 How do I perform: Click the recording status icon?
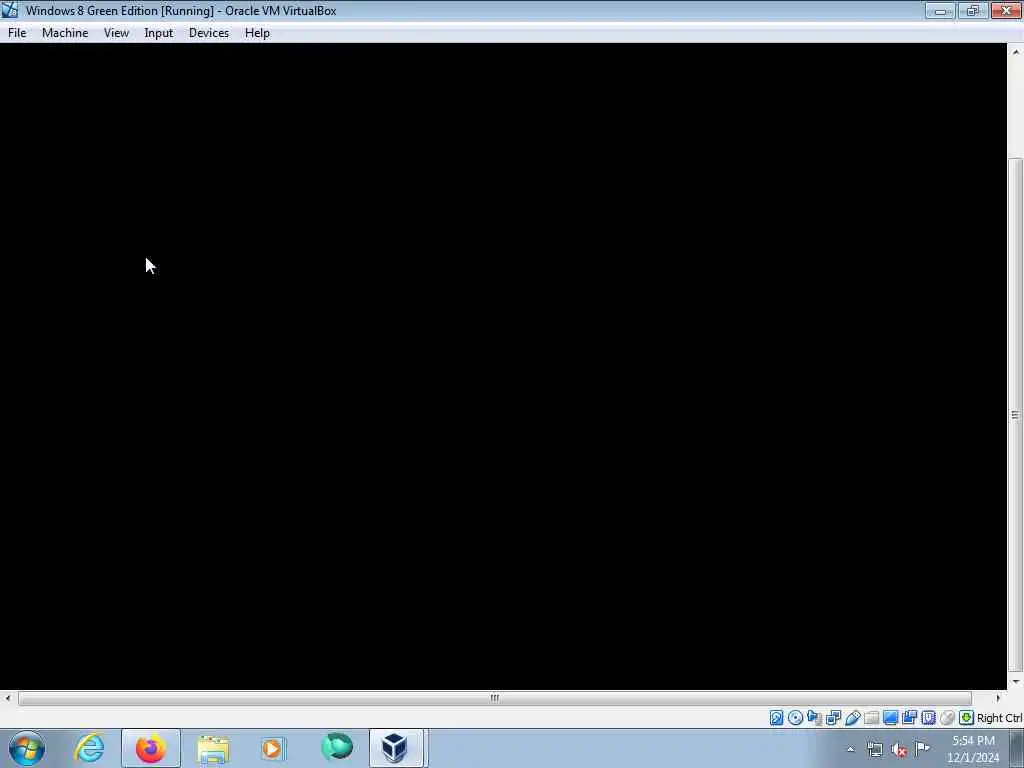[x=909, y=718]
